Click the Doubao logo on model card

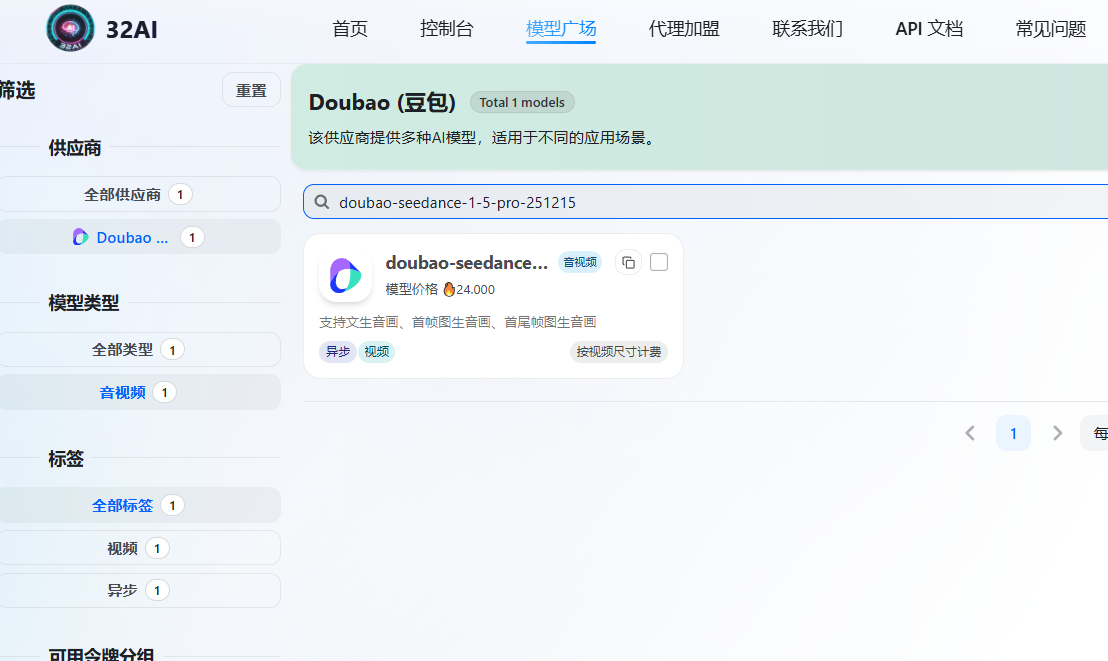pyautogui.click(x=346, y=276)
